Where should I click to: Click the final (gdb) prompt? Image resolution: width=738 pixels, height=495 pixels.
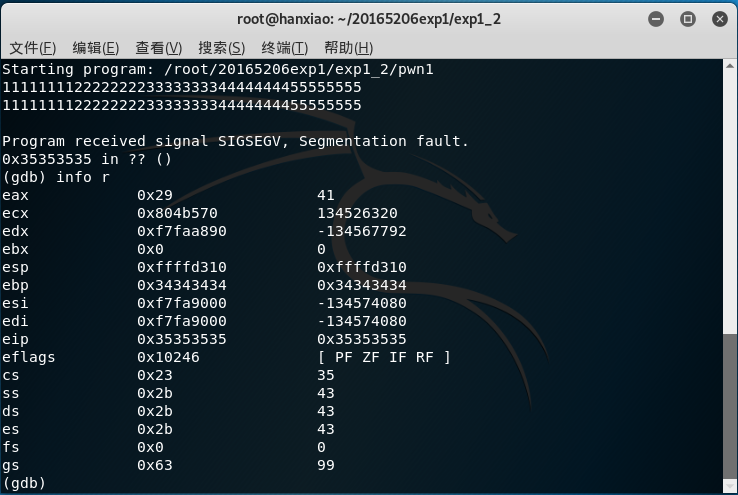click(x=24, y=483)
